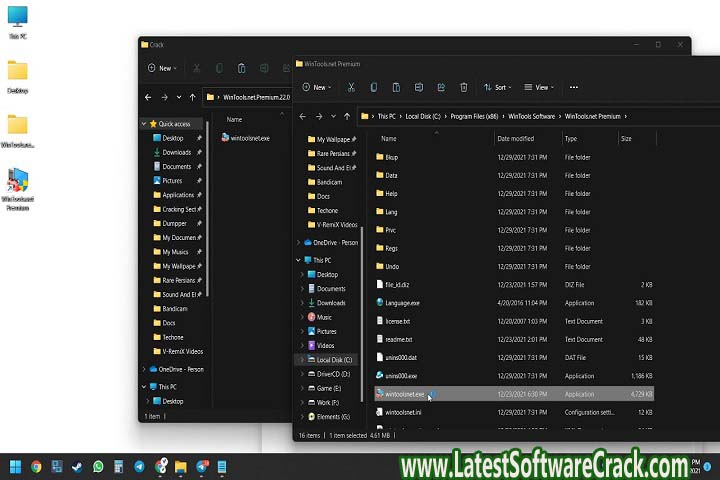Screen dimensions: 720x480
Task: Open WhatsApp from taskbar
Action: [98, 467]
